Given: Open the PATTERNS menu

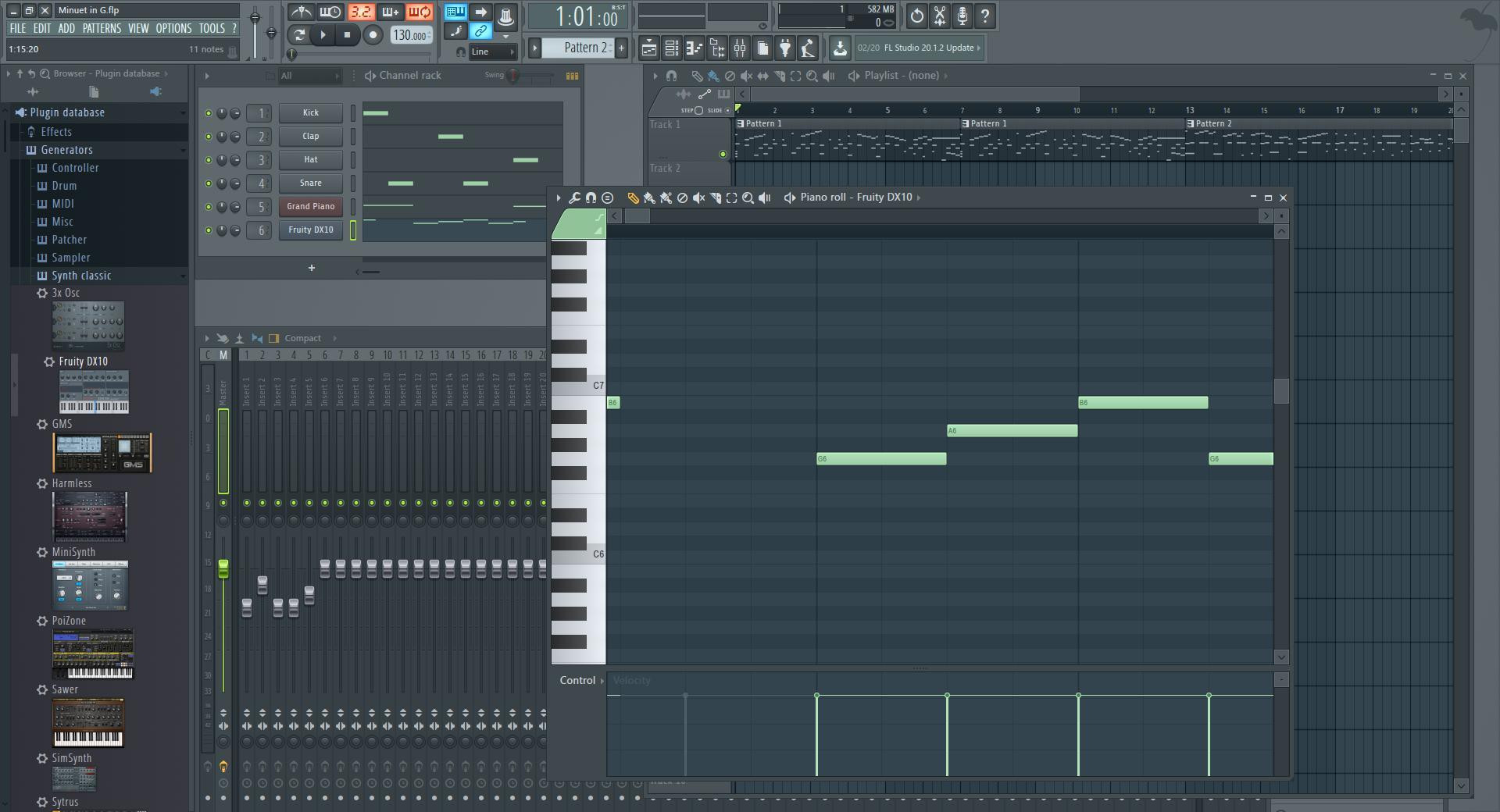Looking at the screenshot, I should click(102, 28).
